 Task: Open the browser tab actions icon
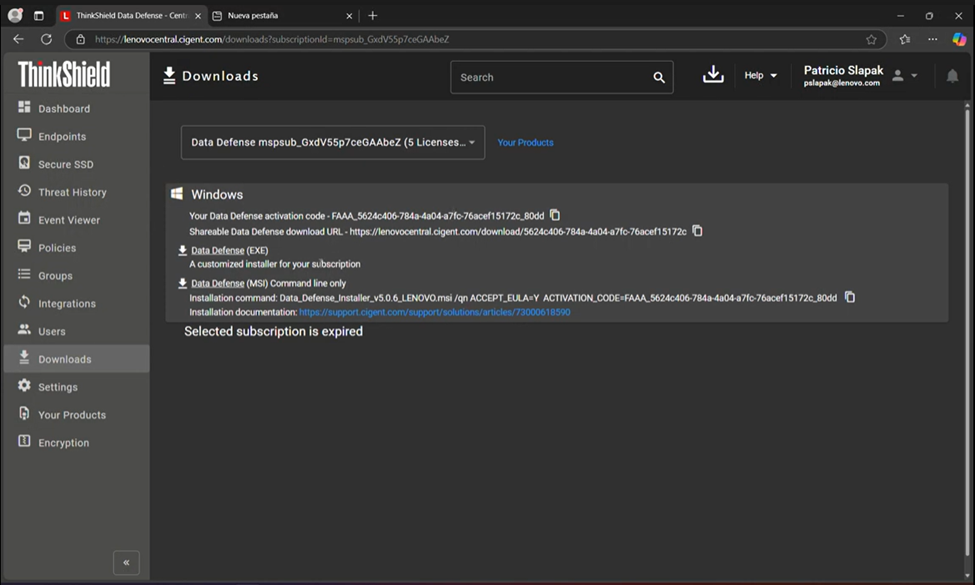tap(39, 16)
